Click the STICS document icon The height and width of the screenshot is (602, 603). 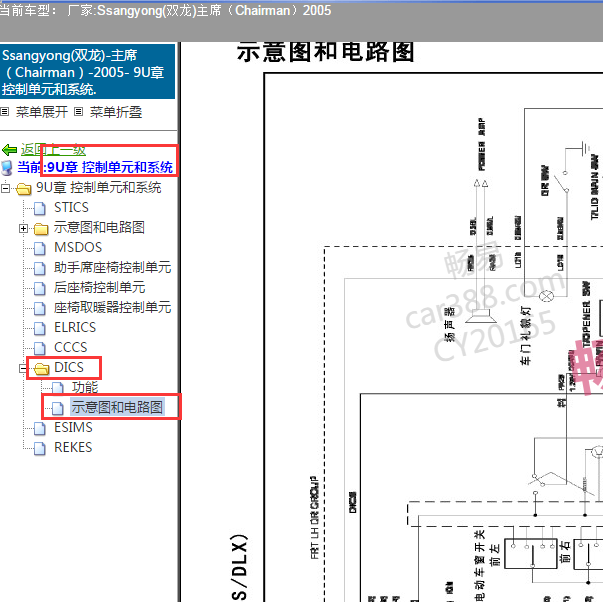40,208
